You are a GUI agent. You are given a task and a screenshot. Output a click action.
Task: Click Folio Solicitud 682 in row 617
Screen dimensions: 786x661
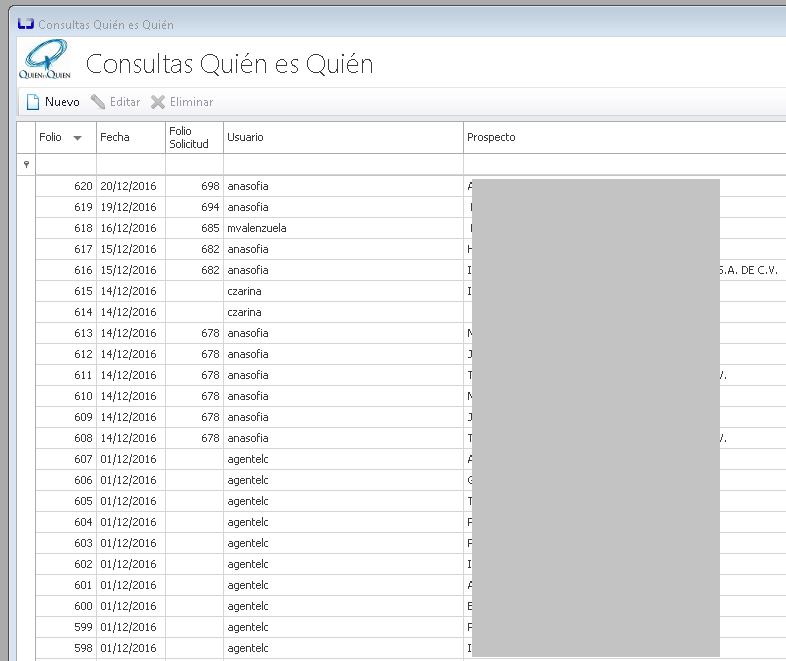(211, 249)
